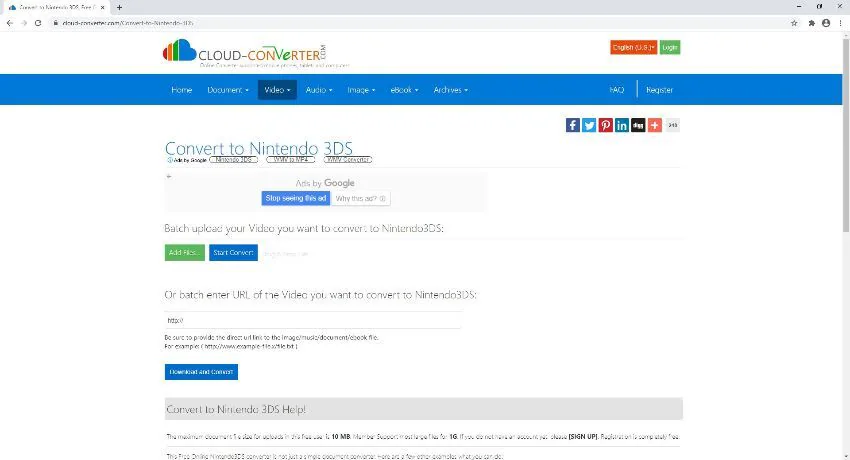Screen dimensions: 850x460
Task: Click the Why this ad info icon
Action: (383, 199)
